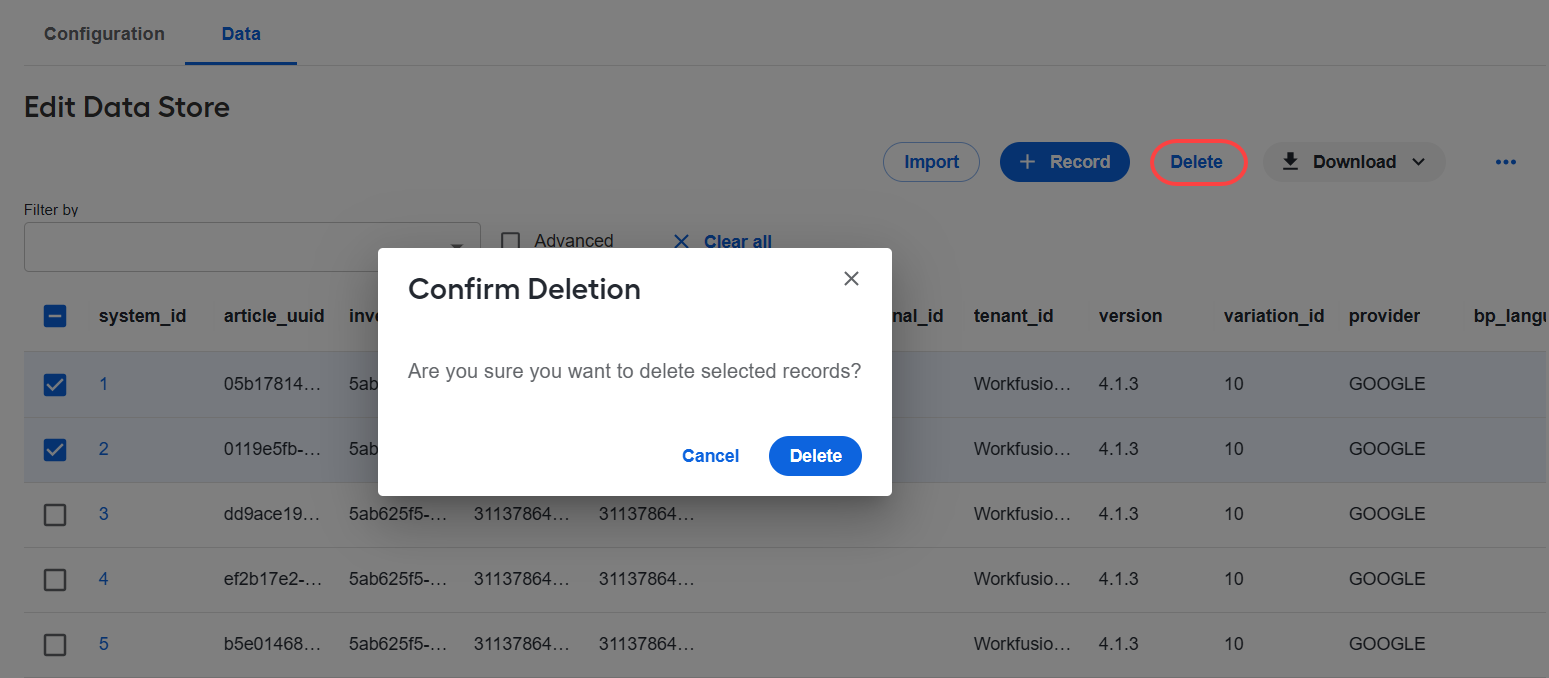Image resolution: width=1549 pixels, height=678 pixels.
Task: Uncheck the row 2 checkbox
Action: (x=55, y=449)
